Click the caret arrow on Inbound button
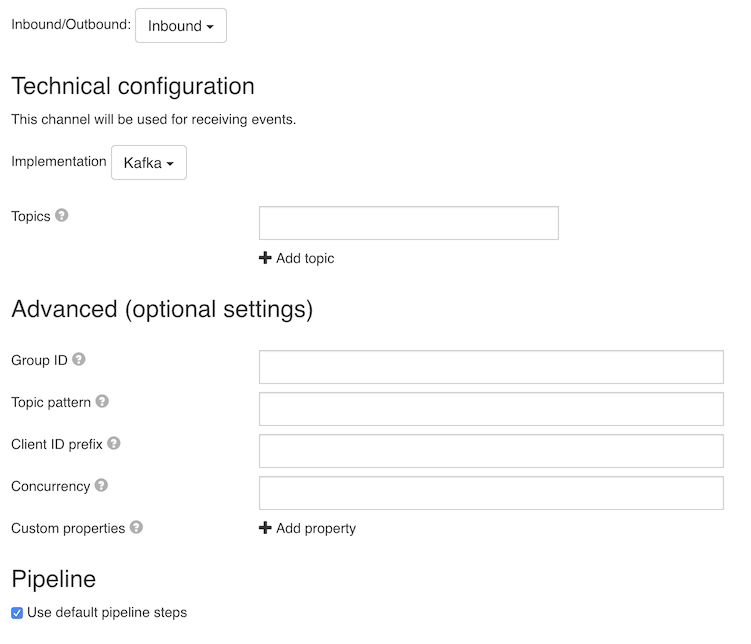 210,27
